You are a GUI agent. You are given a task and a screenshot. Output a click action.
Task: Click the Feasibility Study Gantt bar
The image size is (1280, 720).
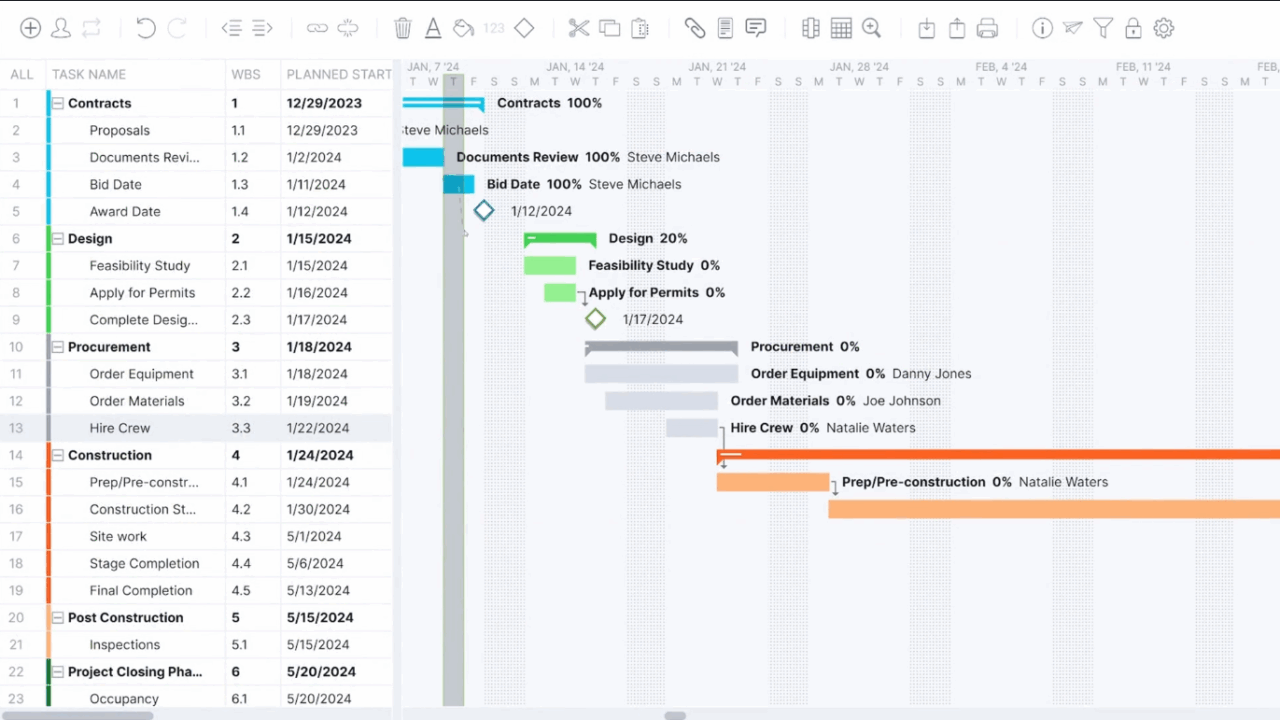[550, 265]
